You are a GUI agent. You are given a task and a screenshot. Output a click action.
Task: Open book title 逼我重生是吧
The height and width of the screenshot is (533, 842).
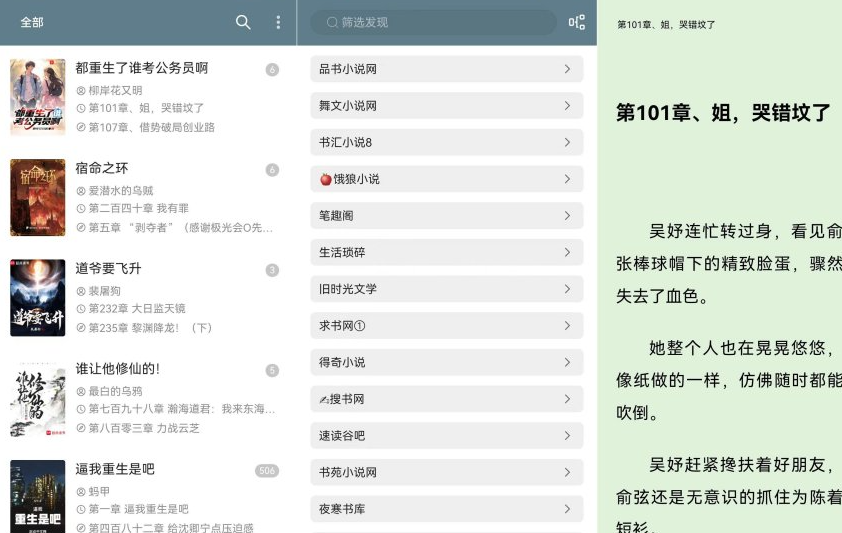[x=115, y=469]
